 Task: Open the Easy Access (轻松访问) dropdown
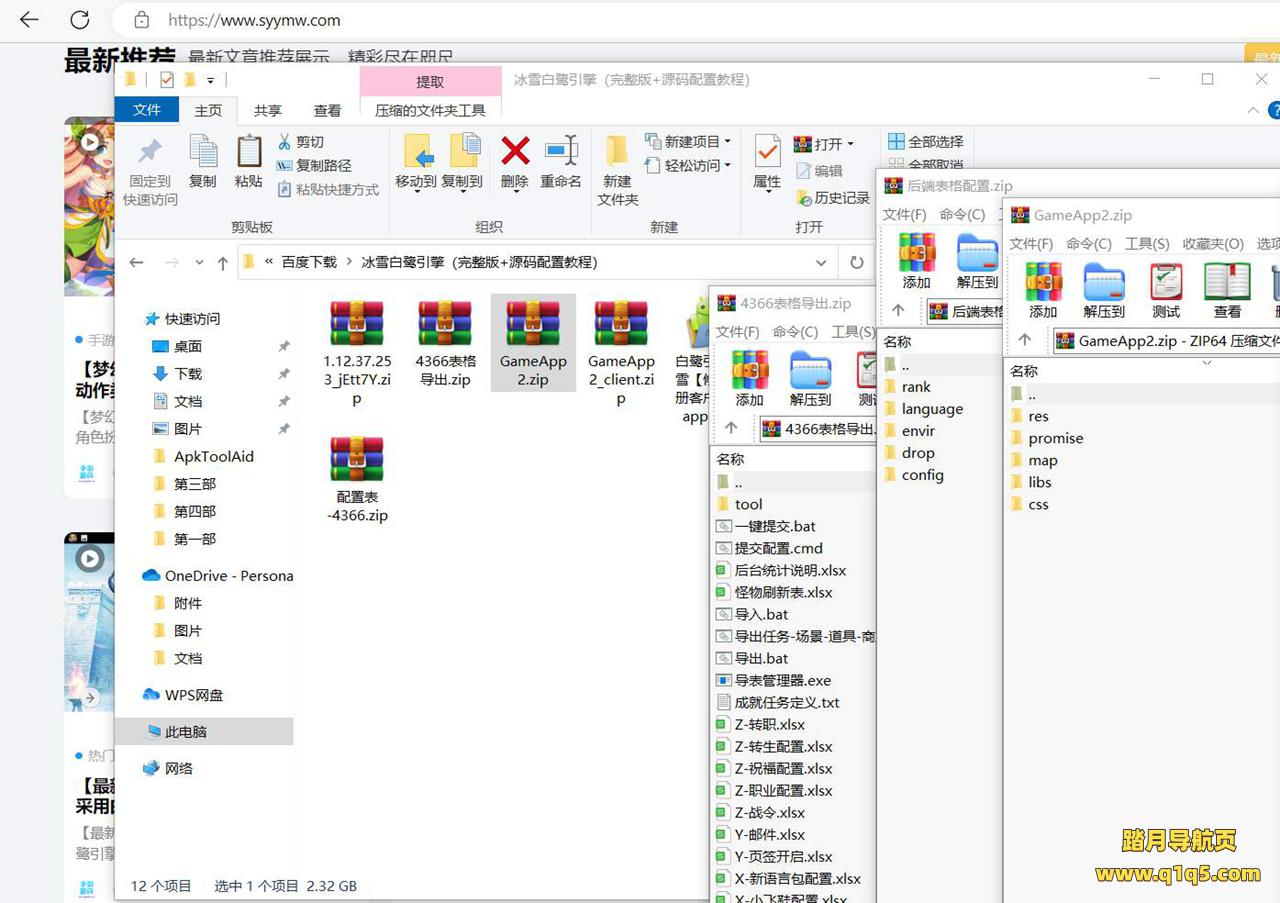[688, 166]
